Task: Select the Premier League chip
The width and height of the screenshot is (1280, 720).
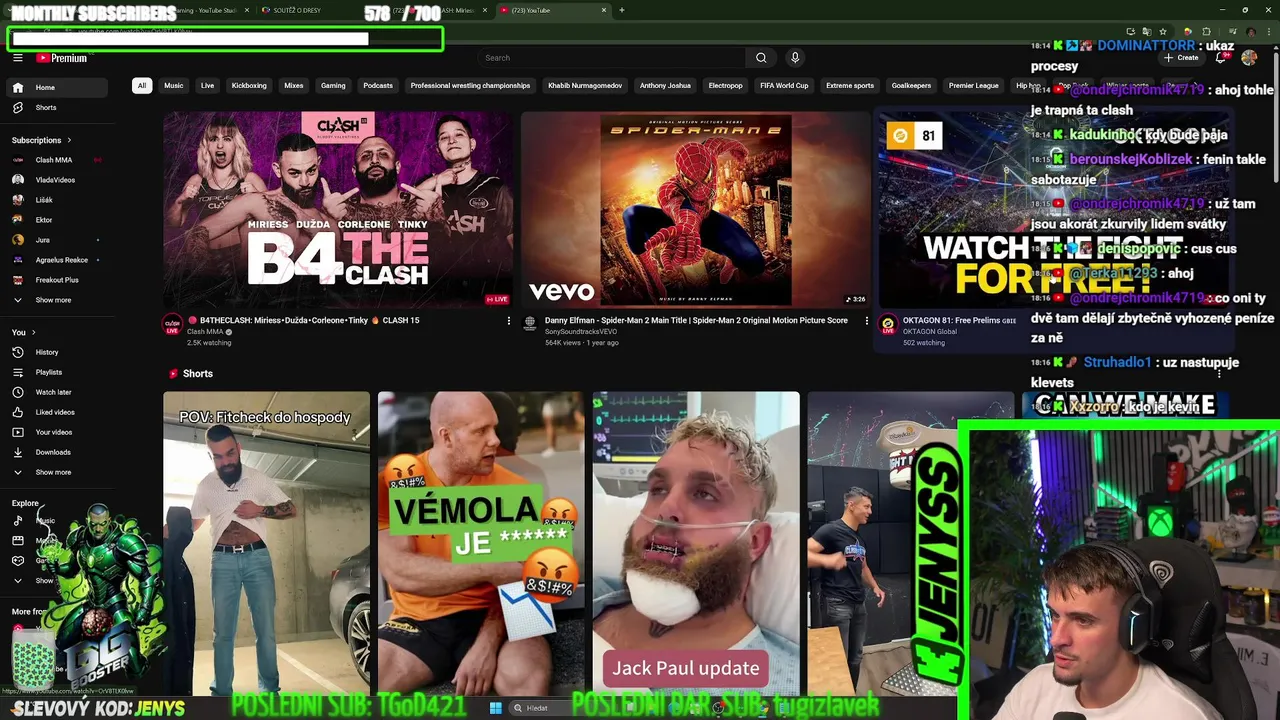Action: point(974,86)
